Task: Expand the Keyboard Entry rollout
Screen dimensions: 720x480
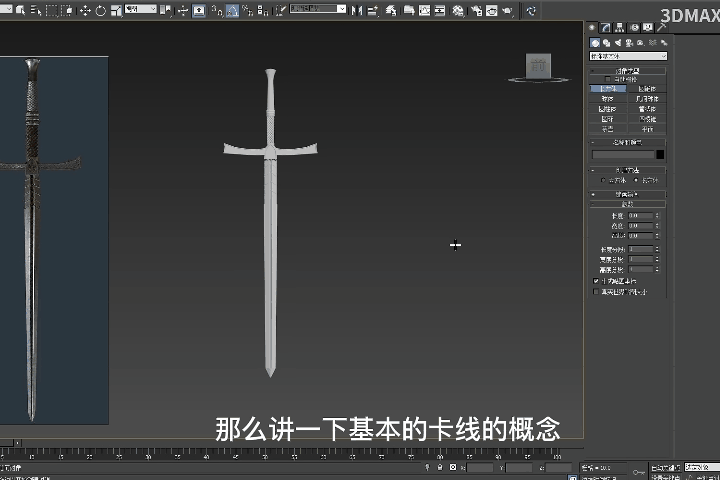Action: (x=627, y=194)
